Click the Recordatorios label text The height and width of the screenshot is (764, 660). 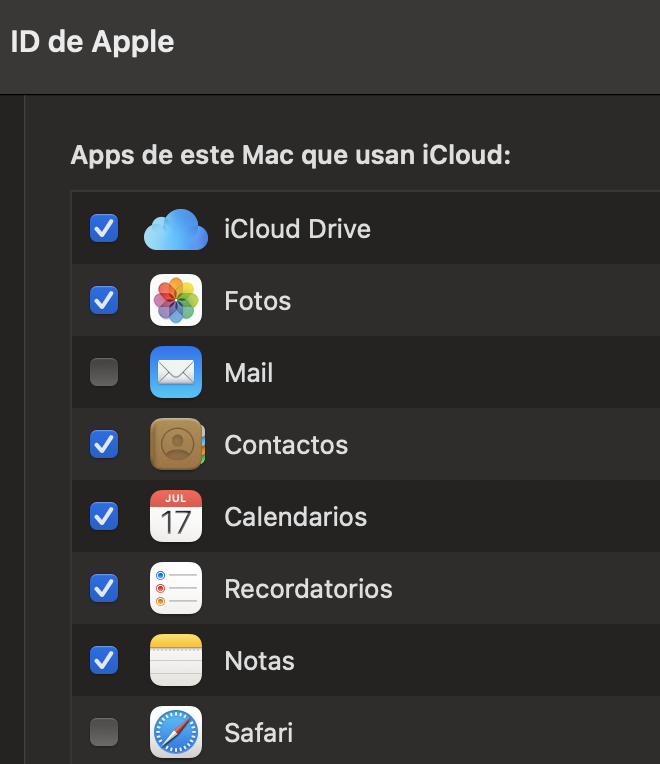[308, 589]
